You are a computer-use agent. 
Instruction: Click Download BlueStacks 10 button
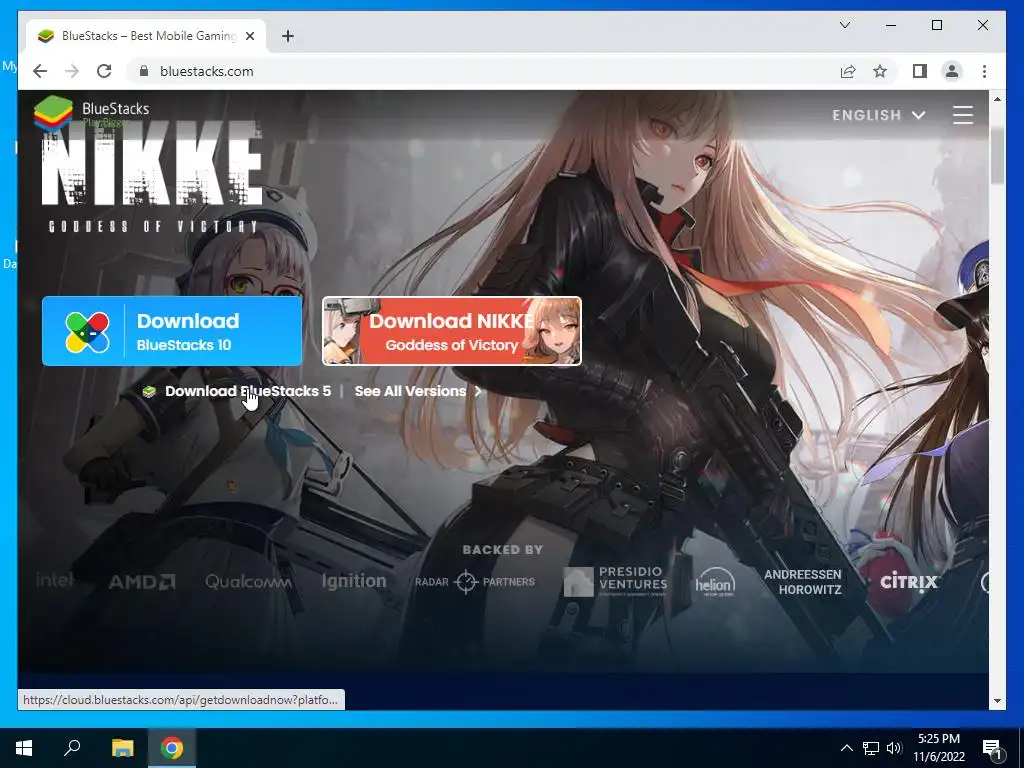(172, 331)
